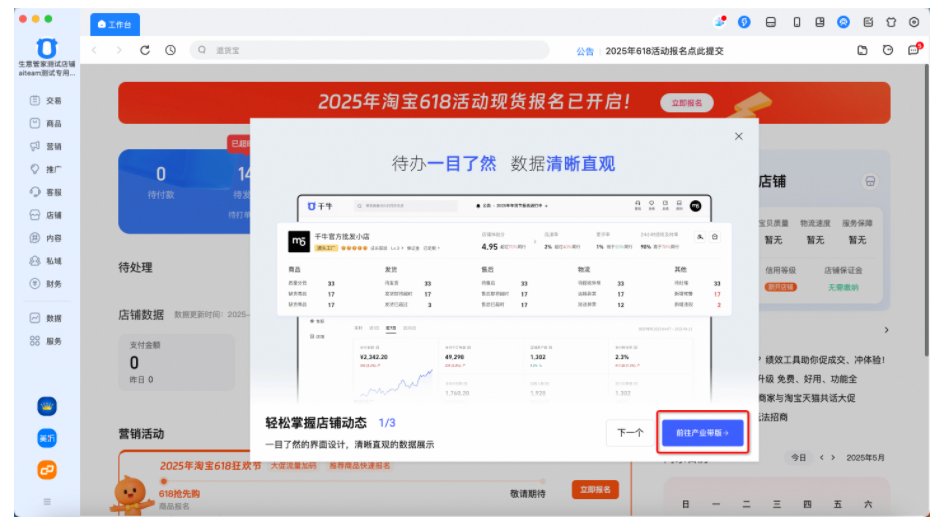This screenshot has height=527, width=948.
Task: Open the 美折 app icon in sidebar
Action: coord(47,438)
